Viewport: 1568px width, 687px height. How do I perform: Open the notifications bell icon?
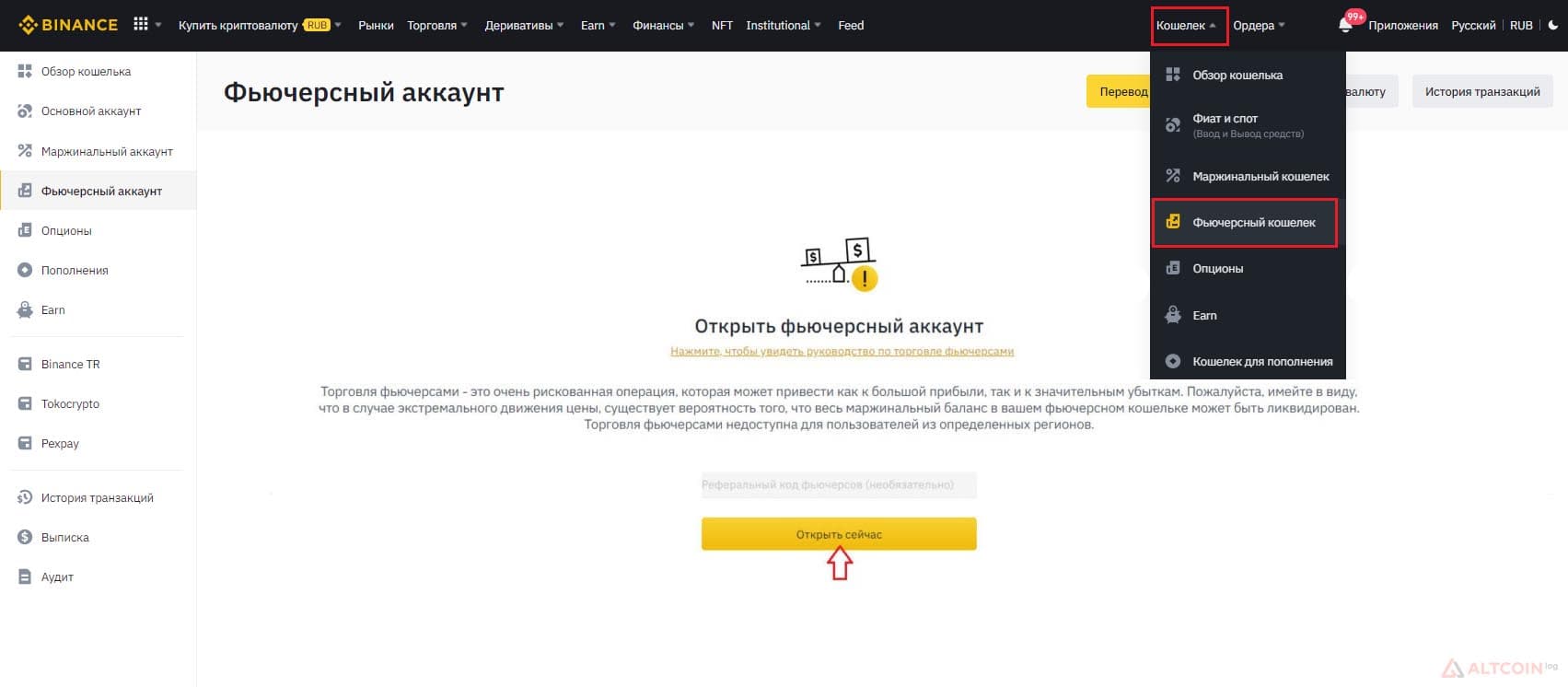click(1345, 25)
